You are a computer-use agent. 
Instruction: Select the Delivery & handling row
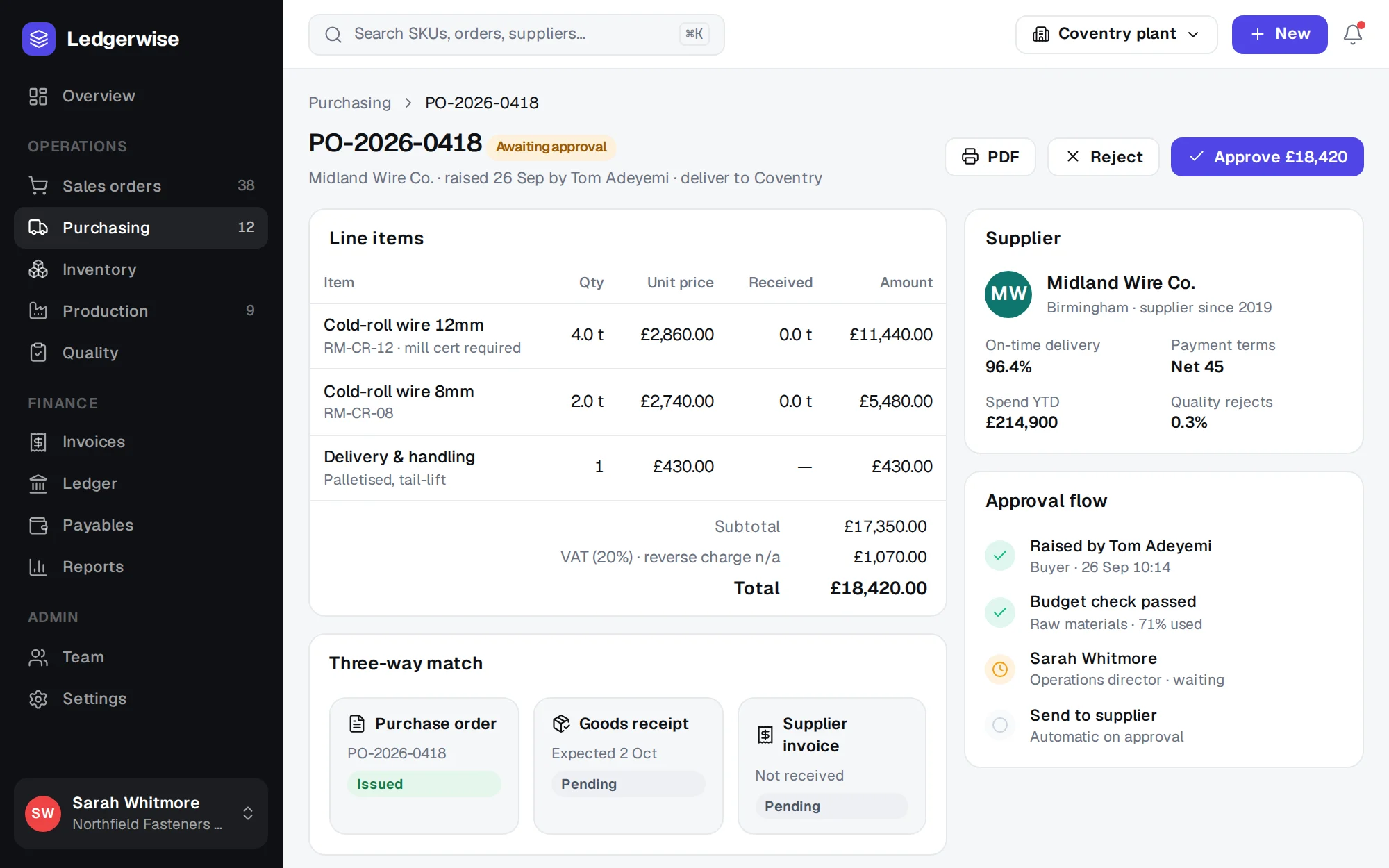coord(628,468)
